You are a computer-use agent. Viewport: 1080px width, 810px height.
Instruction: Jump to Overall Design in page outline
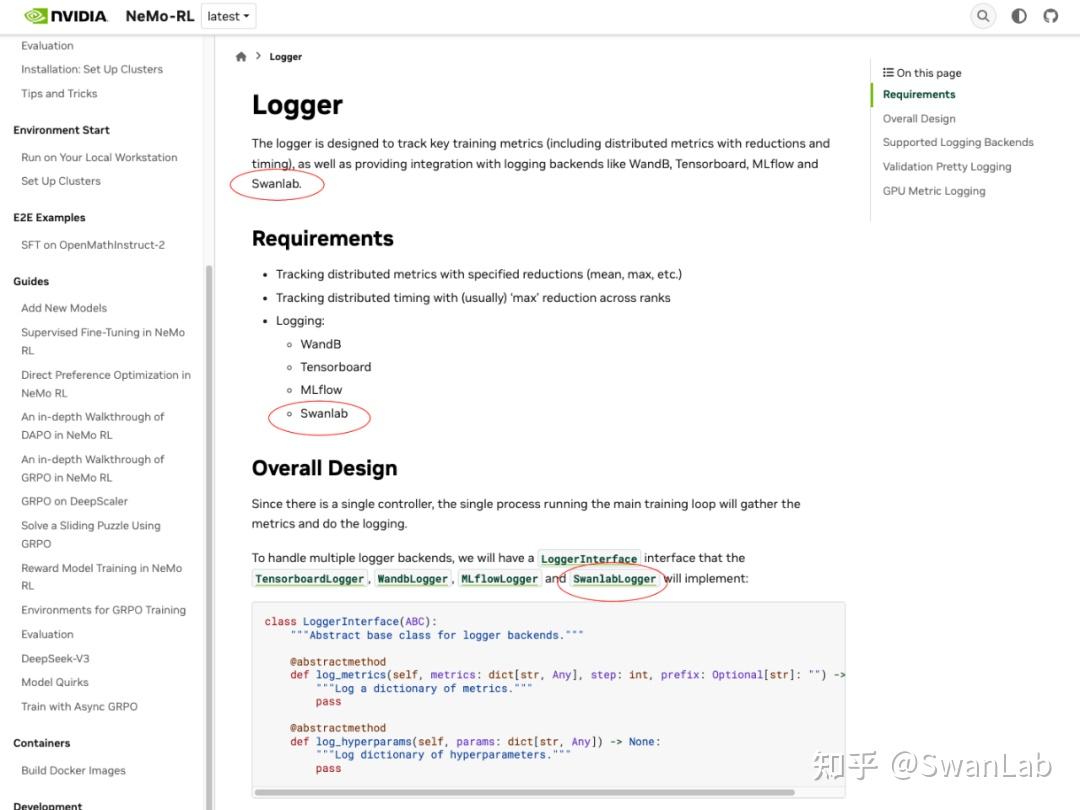pyautogui.click(x=919, y=118)
